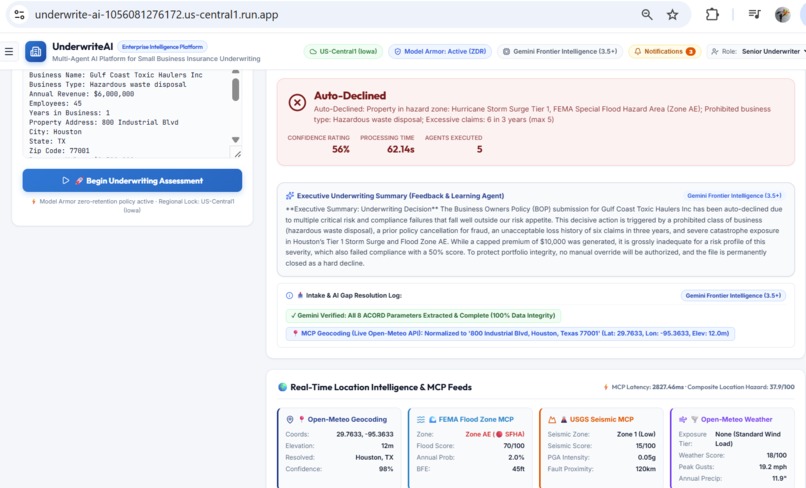Click the FEMA Flood Zone waves icon
Viewport: 806px width, 488px height.
[420, 420]
